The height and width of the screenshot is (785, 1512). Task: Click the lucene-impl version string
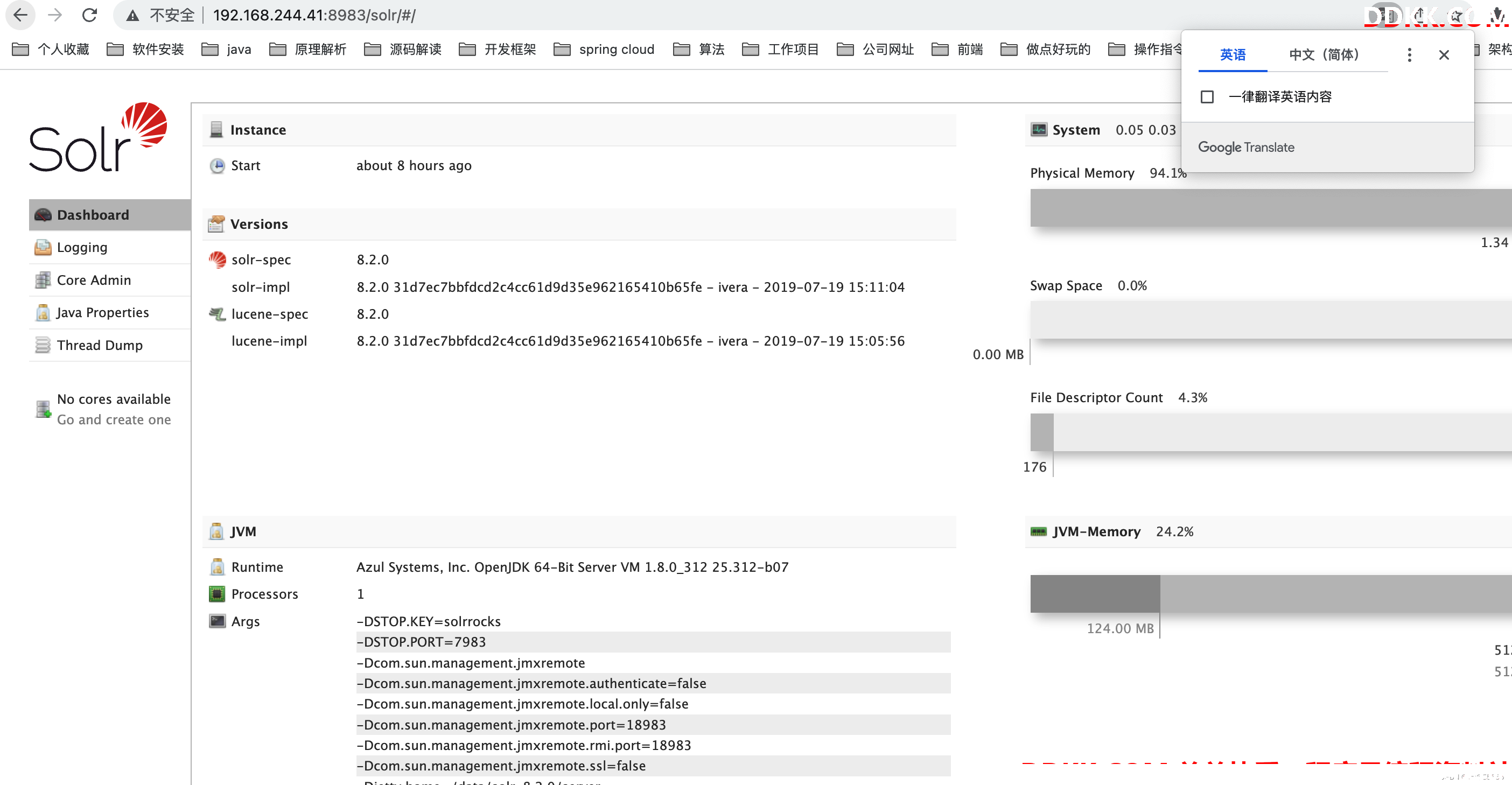click(x=631, y=341)
